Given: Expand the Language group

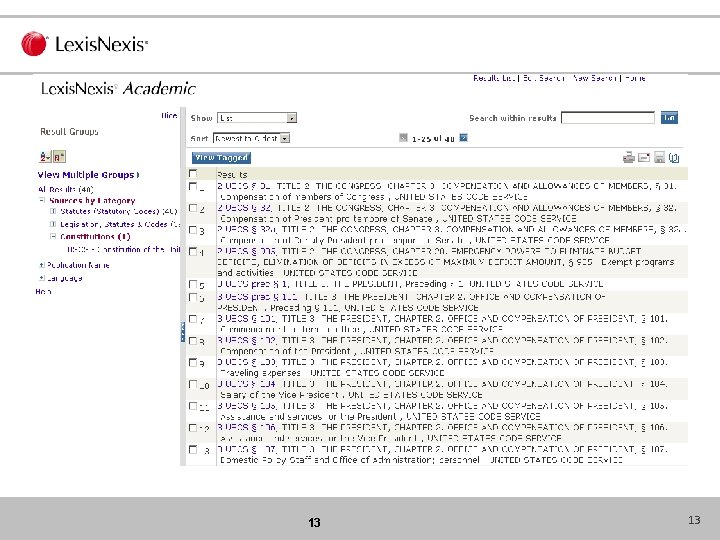Looking at the screenshot, I should [42, 278].
